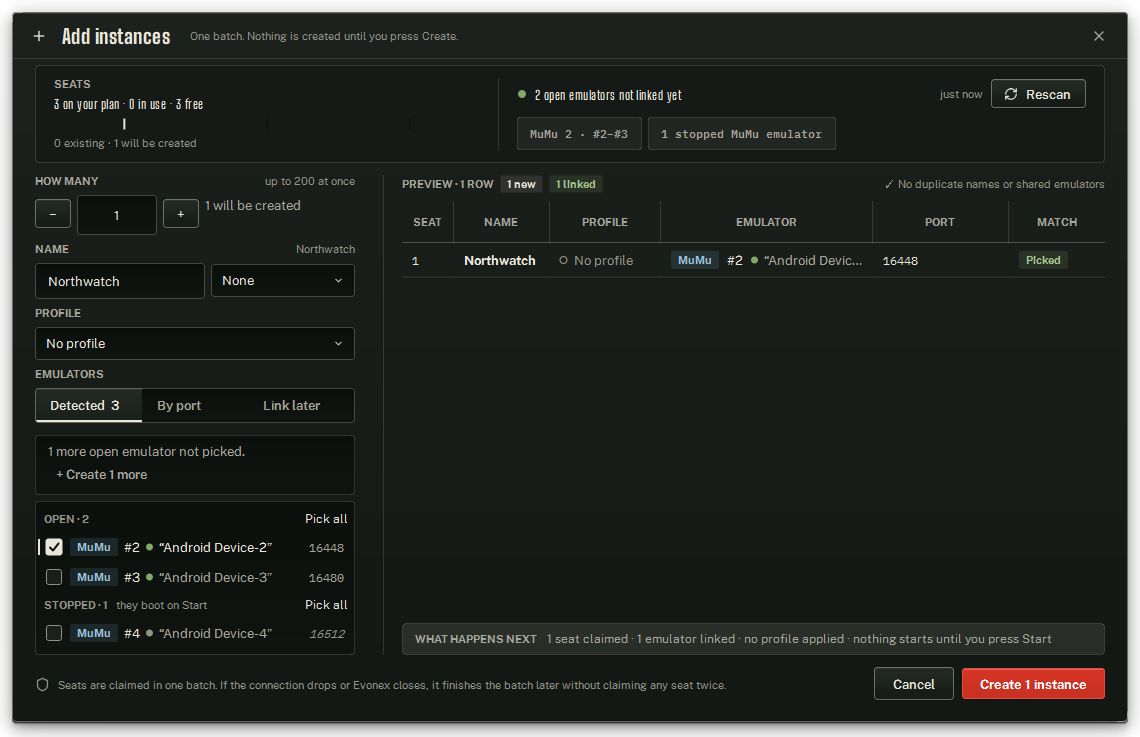This screenshot has width=1140, height=737.
Task: Click Northwatch name in preview row
Action: pyautogui.click(x=499, y=260)
